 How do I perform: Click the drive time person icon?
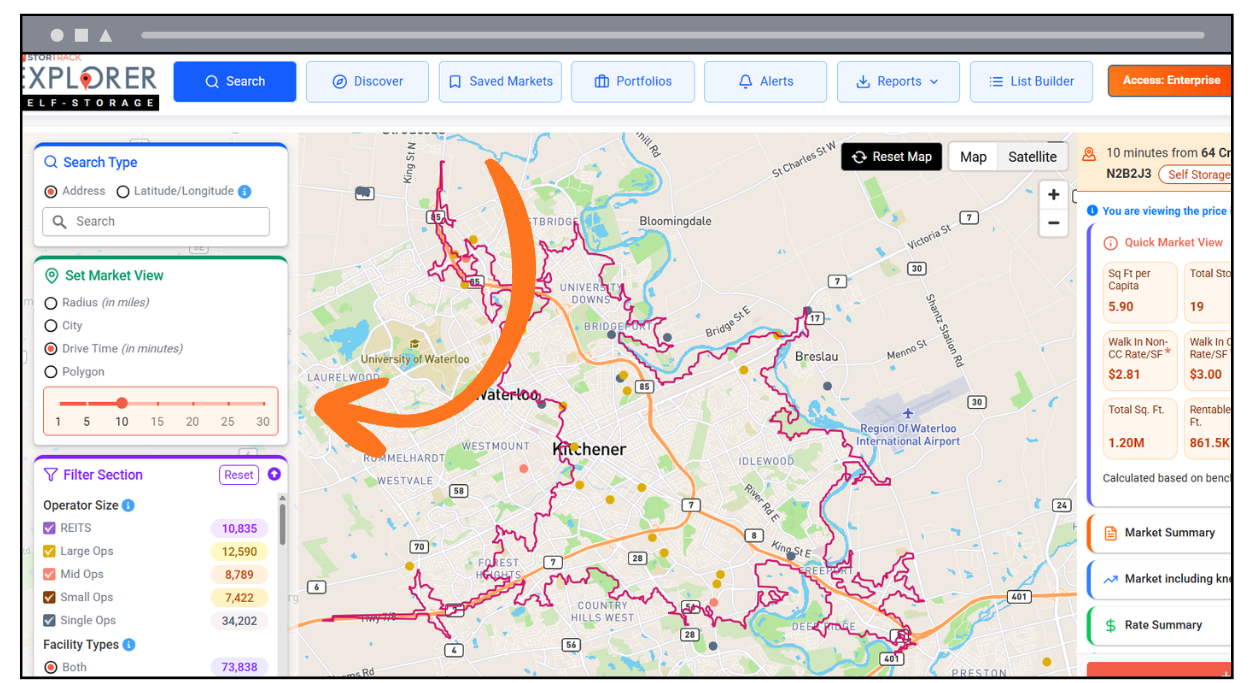[1089, 154]
